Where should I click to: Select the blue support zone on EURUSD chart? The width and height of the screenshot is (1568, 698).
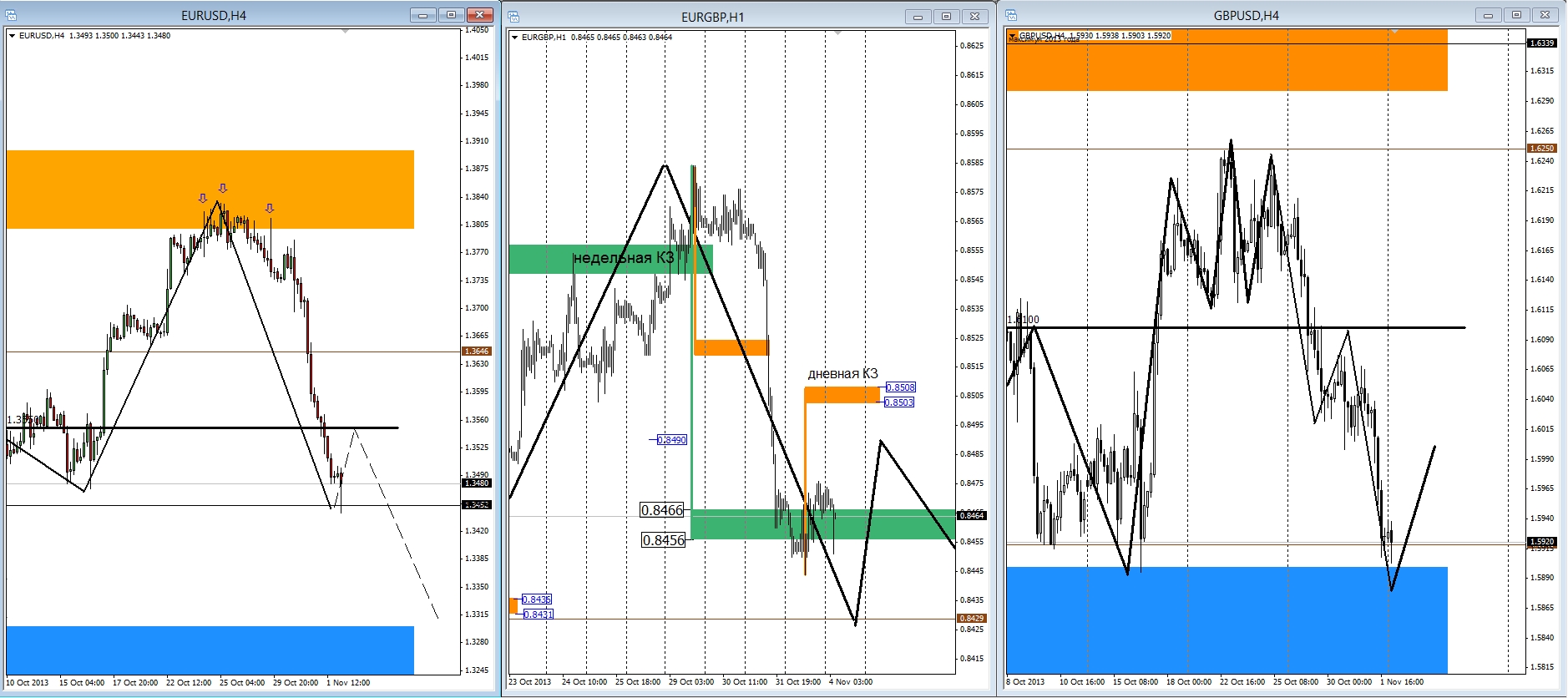[210, 650]
